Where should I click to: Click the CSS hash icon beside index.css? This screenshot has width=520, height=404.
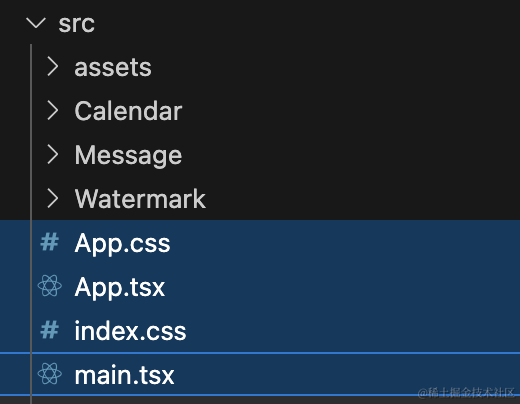click(49, 330)
